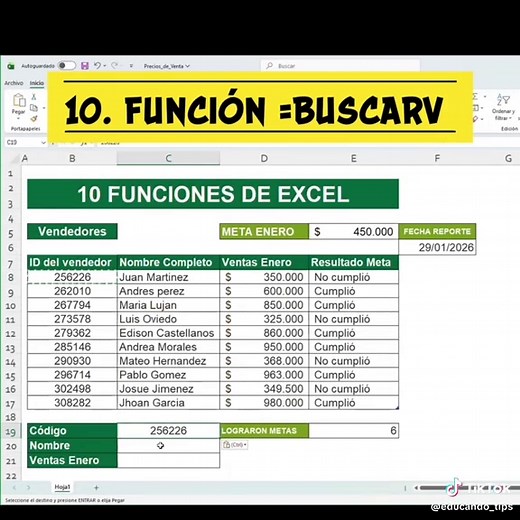Image resolution: width=520 pixels, height=520 pixels.
Task: Click the AutoSum sigma icon
Action: [x=476, y=97]
